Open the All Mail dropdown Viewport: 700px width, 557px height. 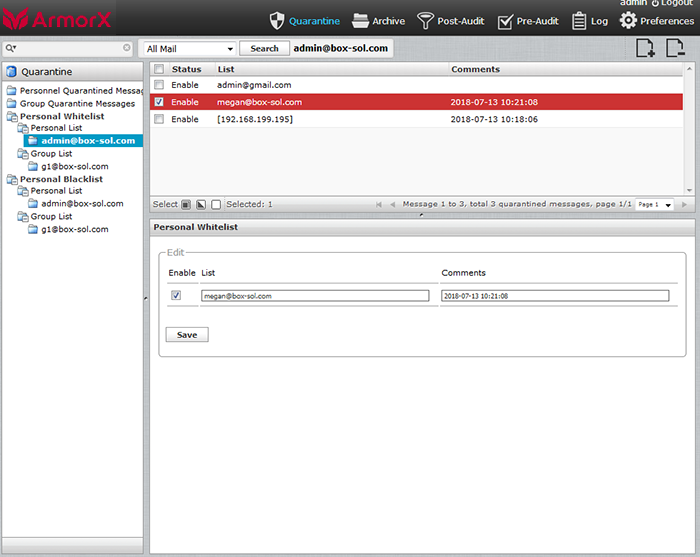189,48
